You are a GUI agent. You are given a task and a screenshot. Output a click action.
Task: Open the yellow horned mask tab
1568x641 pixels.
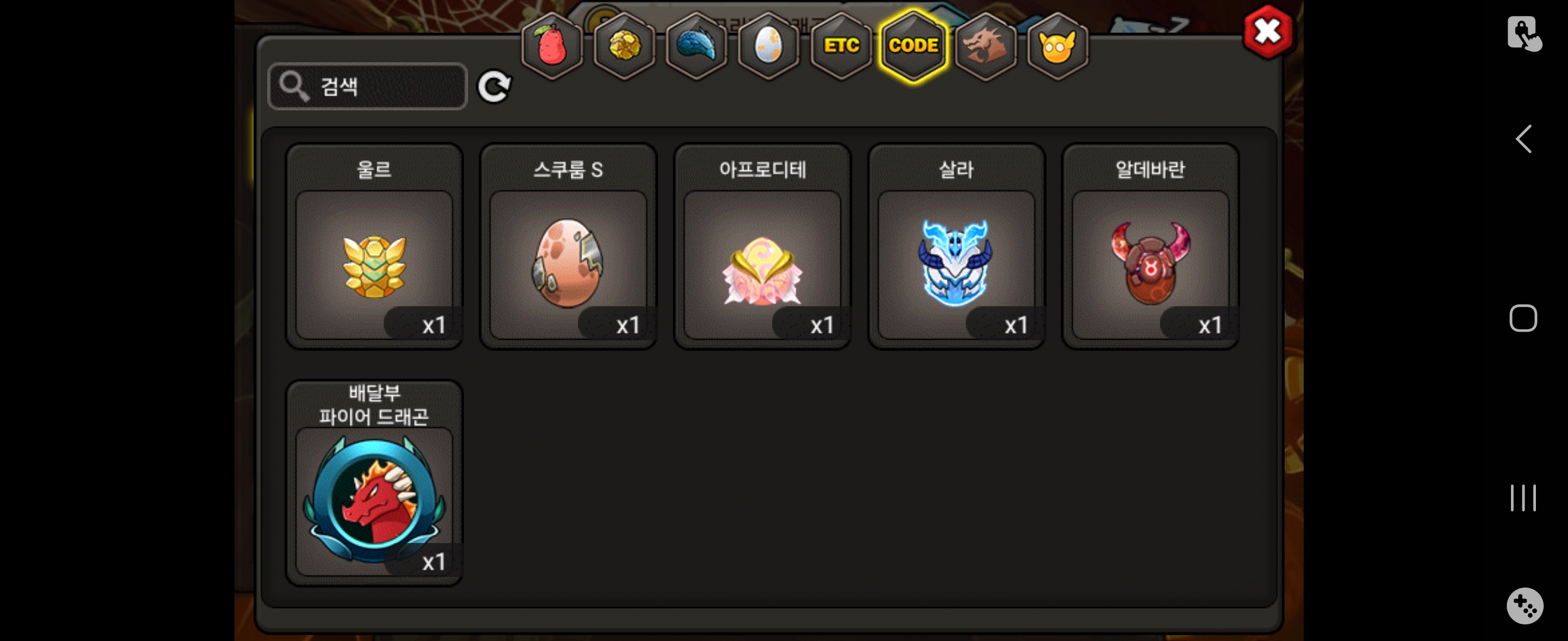[x=1057, y=46]
